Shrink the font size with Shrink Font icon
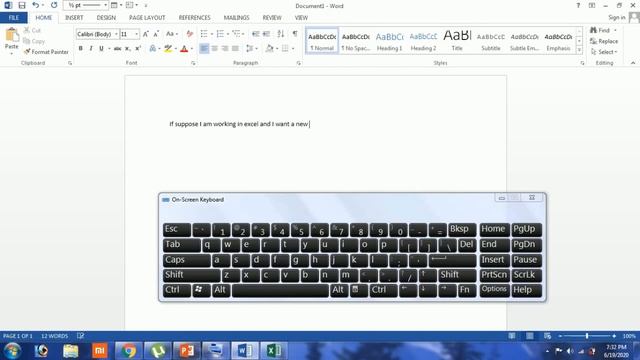Image resolution: width=640 pixels, height=360 pixels. point(156,34)
